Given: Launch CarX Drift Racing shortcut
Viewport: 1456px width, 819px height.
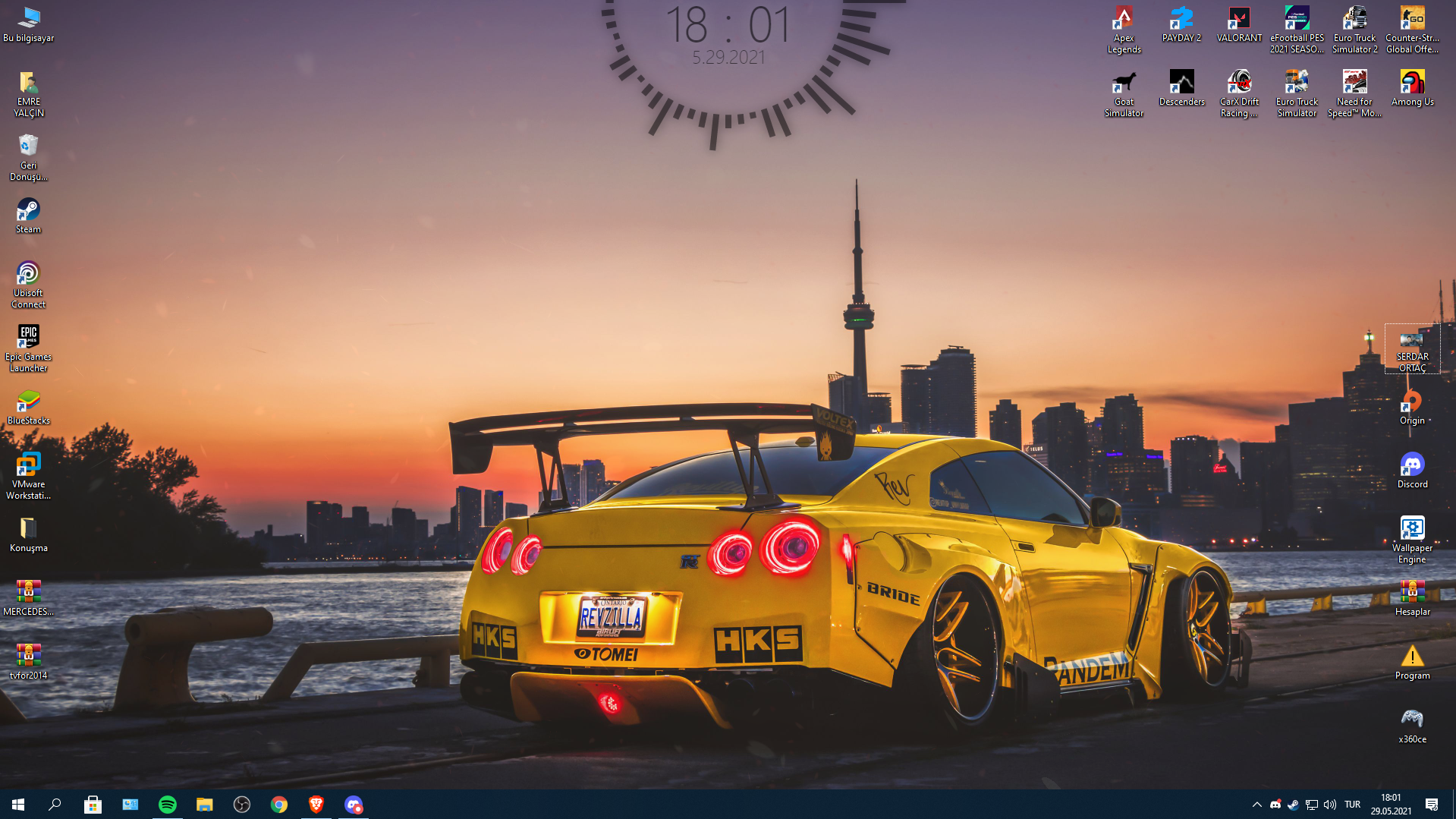Looking at the screenshot, I should point(1239,94).
